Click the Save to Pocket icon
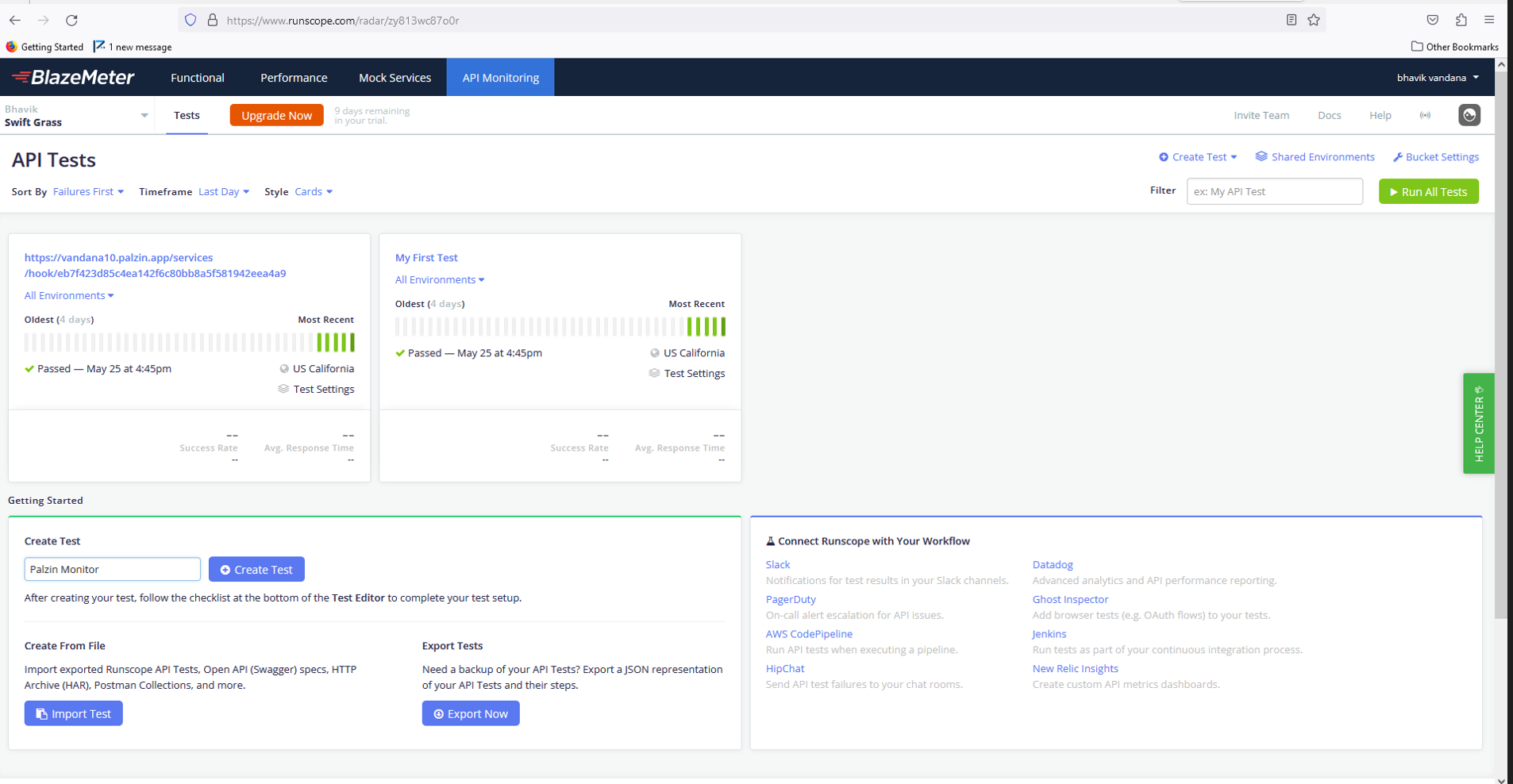Viewport: 1513px width, 784px height. [1432, 20]
